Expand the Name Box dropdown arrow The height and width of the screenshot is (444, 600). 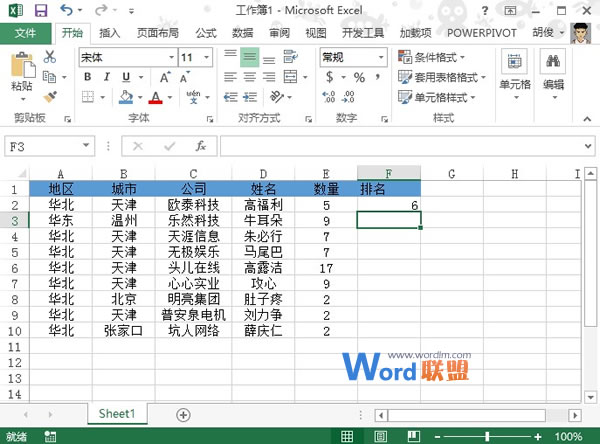tap(86, 145)
